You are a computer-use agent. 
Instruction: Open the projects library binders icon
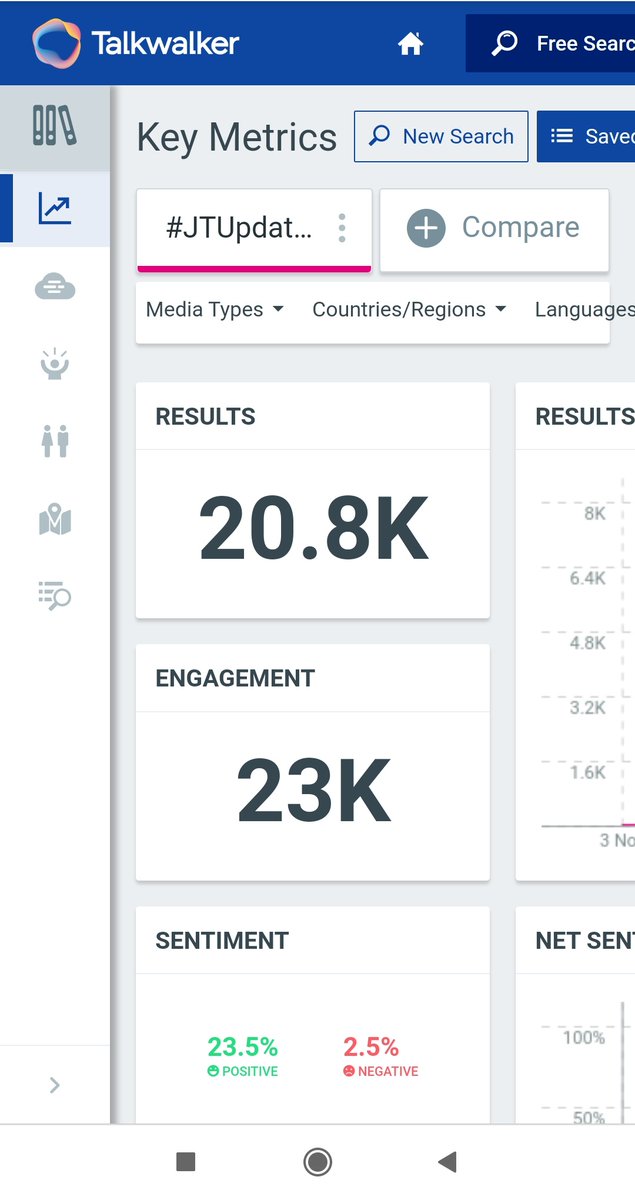(x=55, y=126)
